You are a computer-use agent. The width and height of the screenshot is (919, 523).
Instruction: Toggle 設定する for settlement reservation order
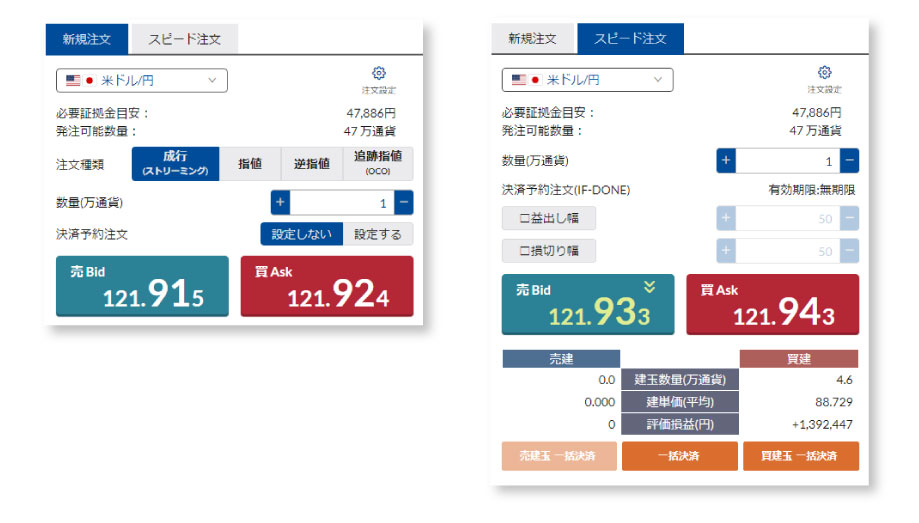click(377, 234)
